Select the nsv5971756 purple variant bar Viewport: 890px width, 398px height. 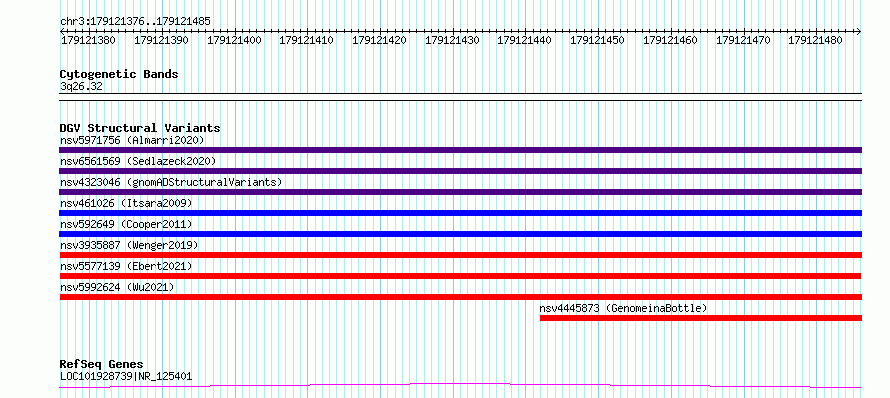pyautogui.click(x=460, y=150)
